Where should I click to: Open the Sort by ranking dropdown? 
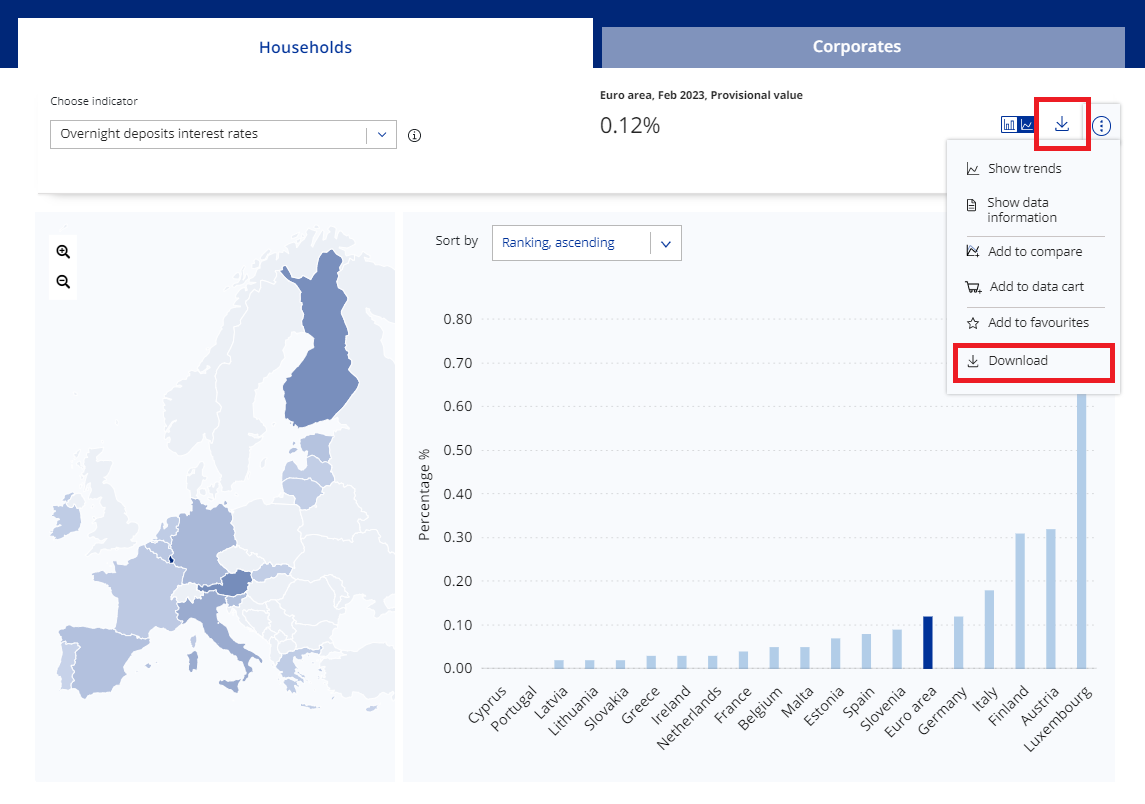coord(586,242)
